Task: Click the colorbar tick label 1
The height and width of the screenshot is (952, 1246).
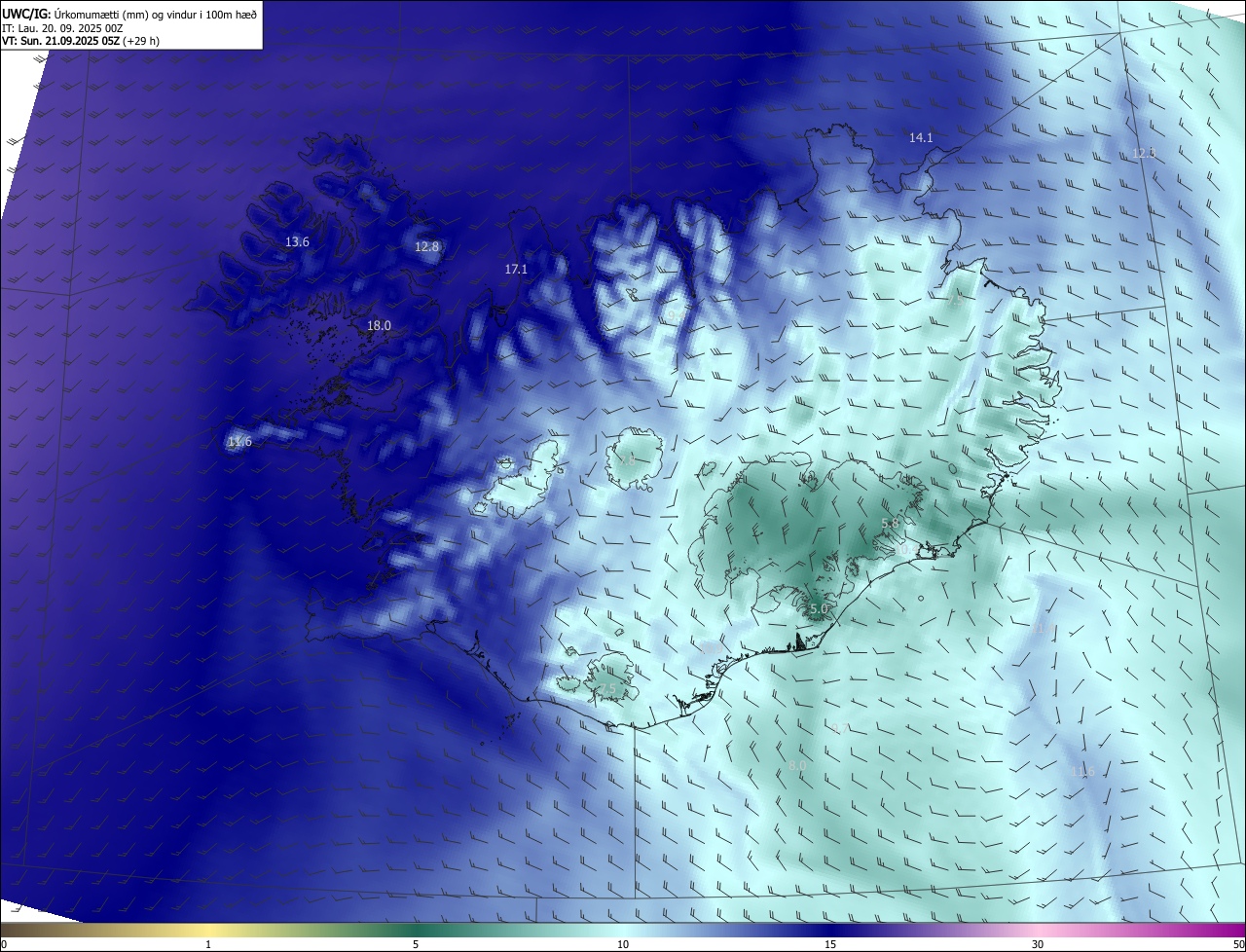Action: pos(208,944)
